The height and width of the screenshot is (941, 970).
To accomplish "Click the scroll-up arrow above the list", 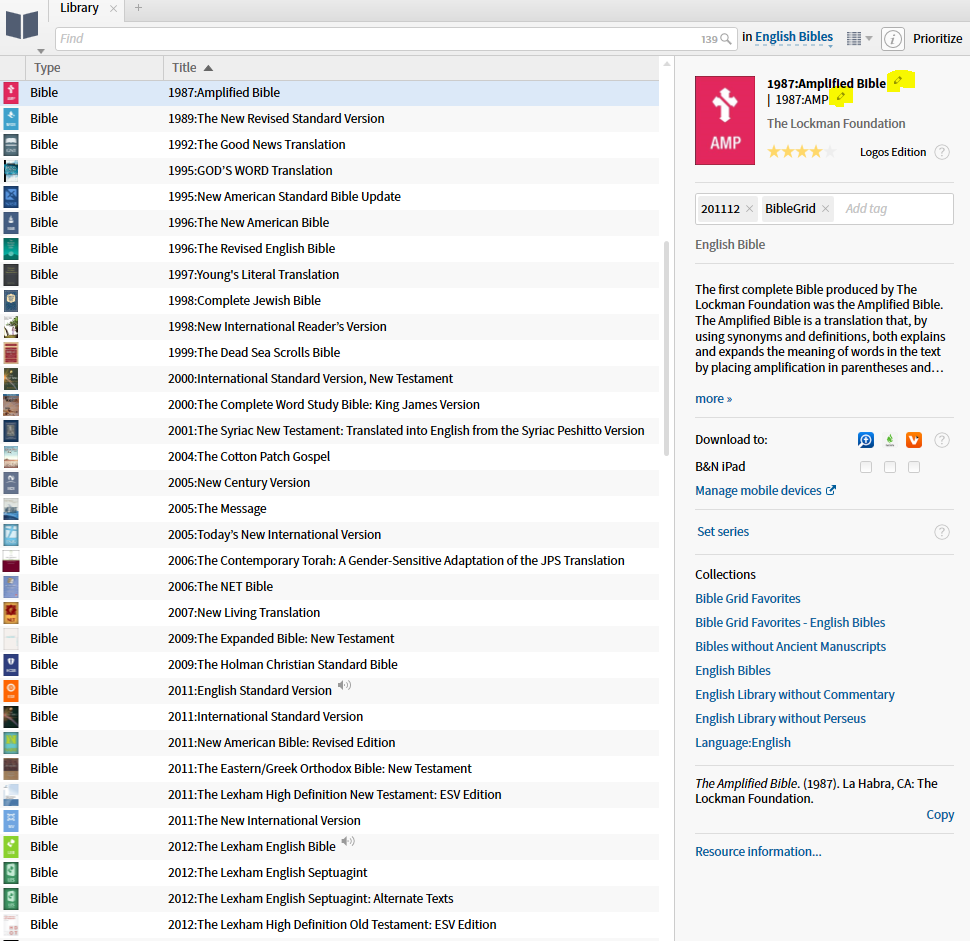I will point(666,64).
